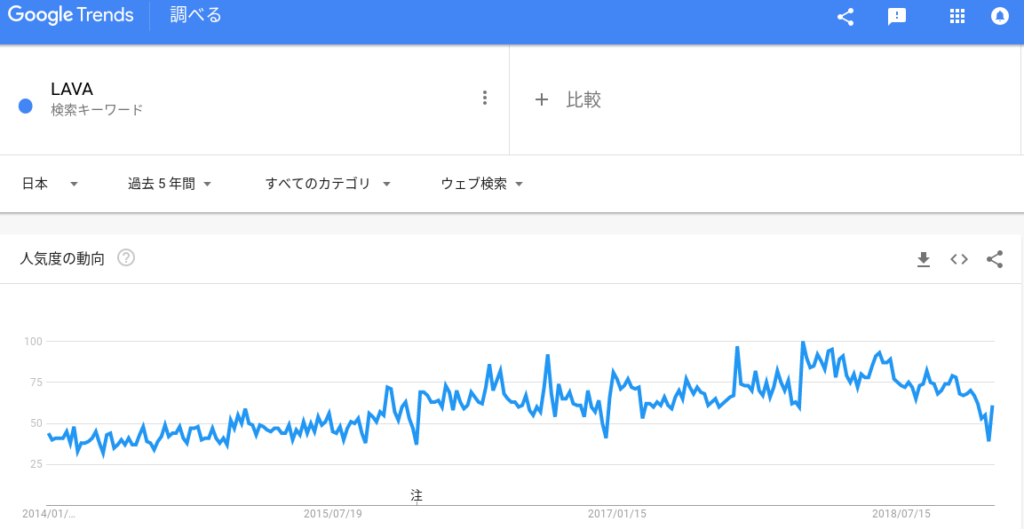Click the plus icon beside 比較
The image size is (1024, 529).
click(x=541, y=100)
